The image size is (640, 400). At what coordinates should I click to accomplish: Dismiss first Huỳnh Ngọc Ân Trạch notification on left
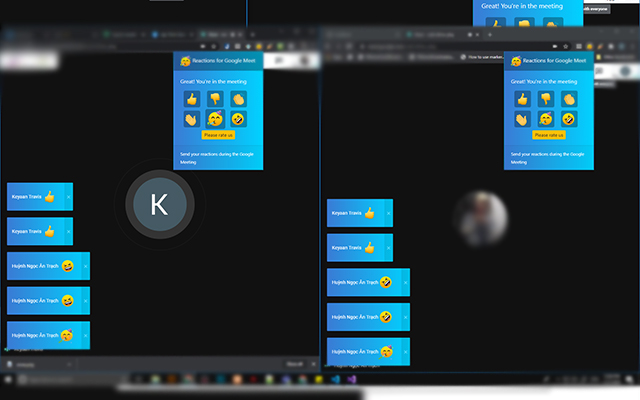(x=84, y=267)
